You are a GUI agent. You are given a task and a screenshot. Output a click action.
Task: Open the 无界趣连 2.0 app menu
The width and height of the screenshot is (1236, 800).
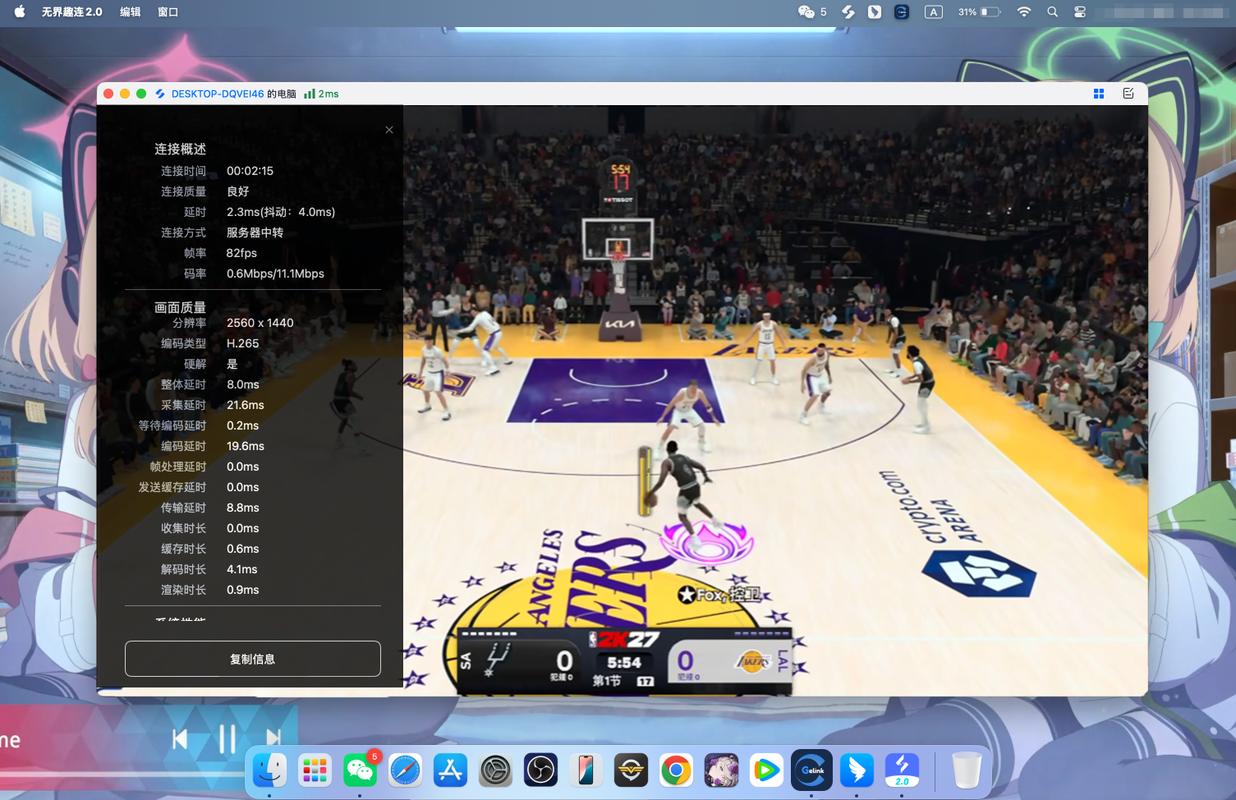pyautogui.click(x=72, y=12)
